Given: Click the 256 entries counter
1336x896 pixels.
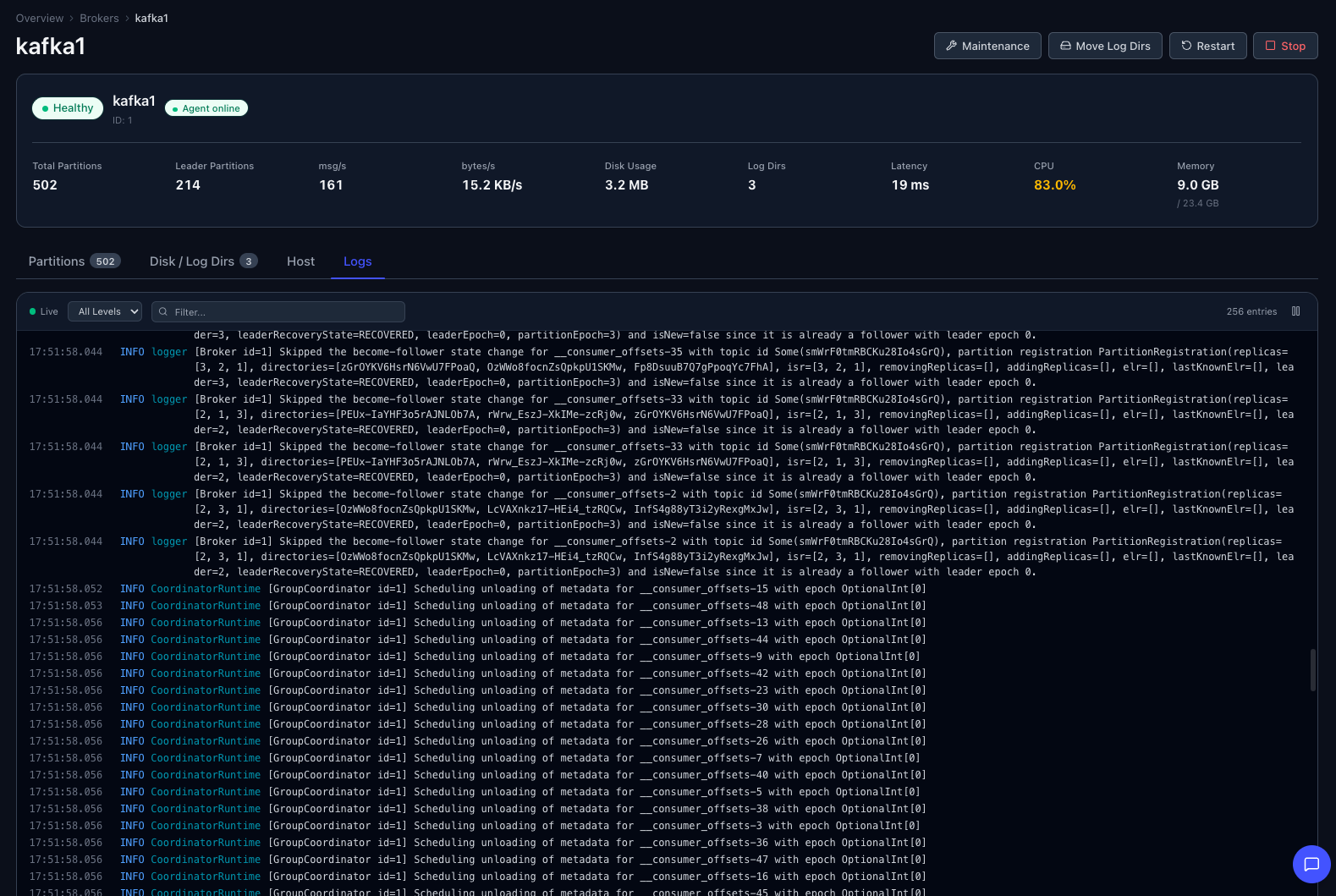Looking at the screenshot, I should click(x=1251, y=311).
